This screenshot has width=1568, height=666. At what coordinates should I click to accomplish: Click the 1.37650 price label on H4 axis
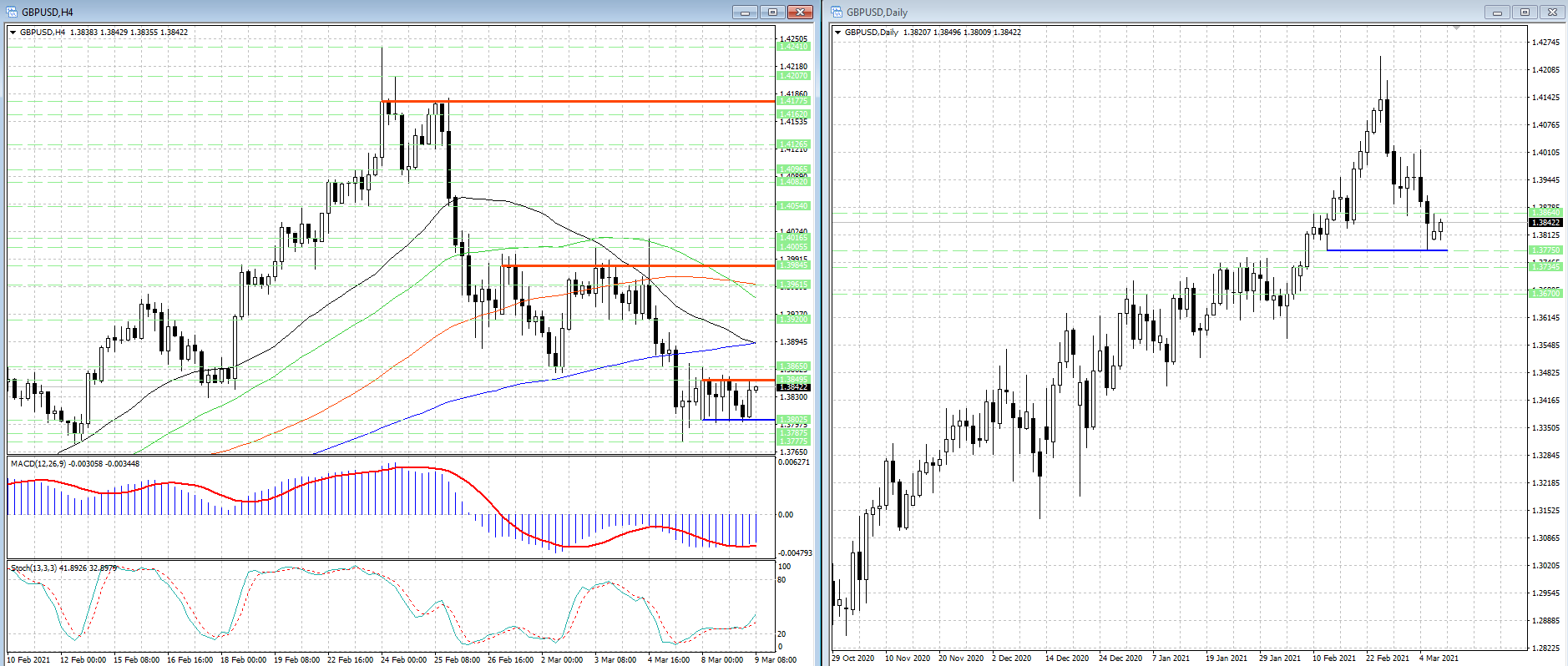[793, 452]
